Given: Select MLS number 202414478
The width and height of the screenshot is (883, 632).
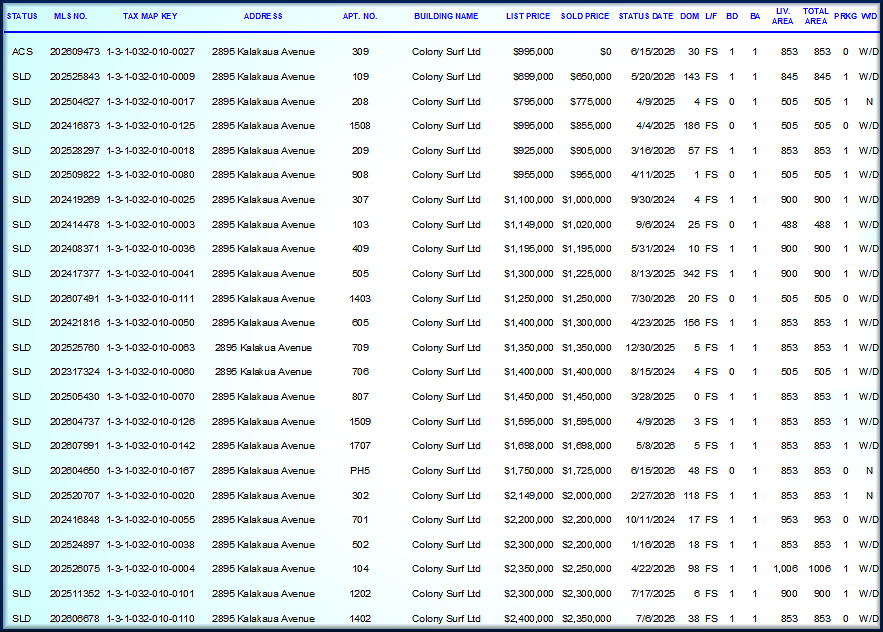Looking at the screenshot, I should tap(75, 225).
